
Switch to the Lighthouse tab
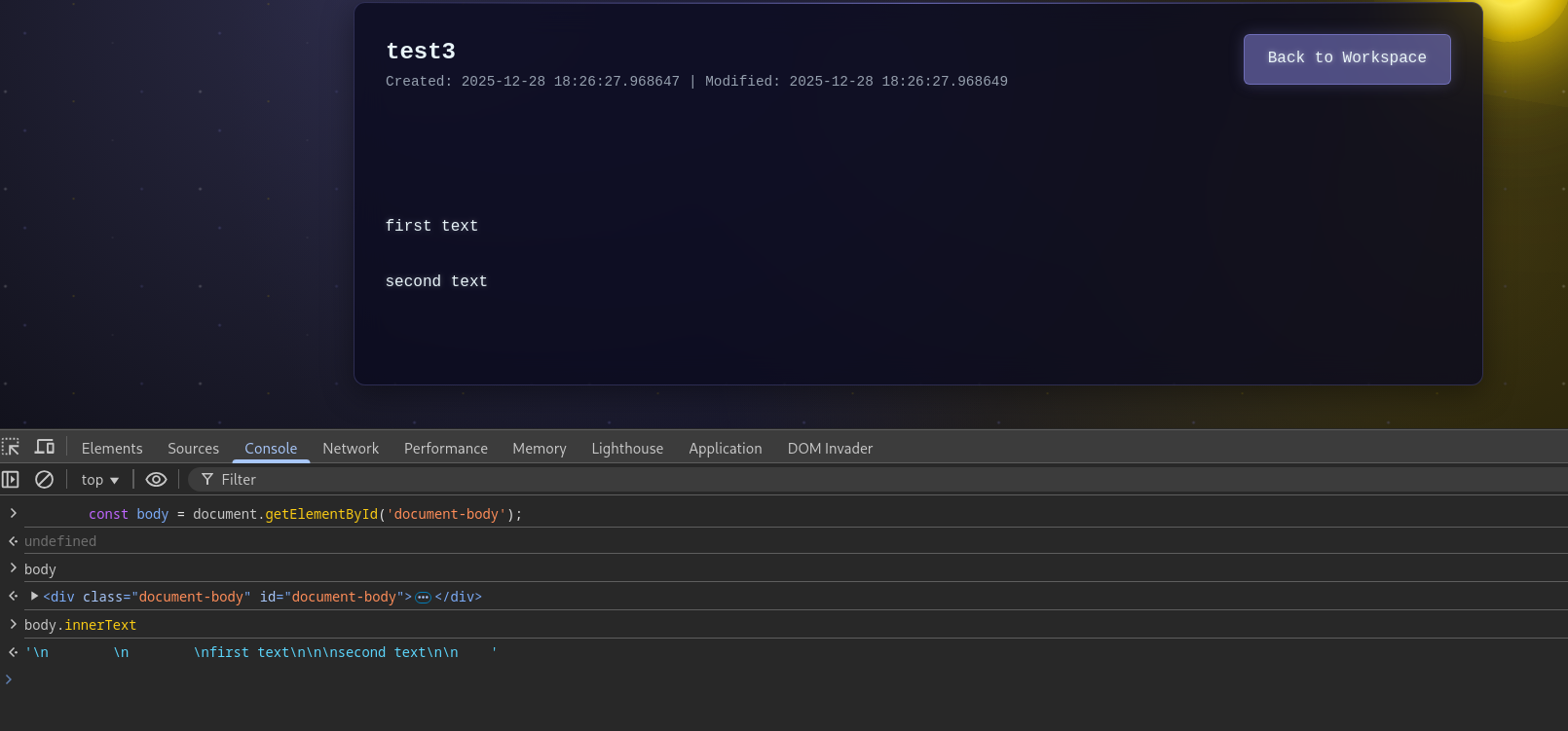(x=627, y=449)
